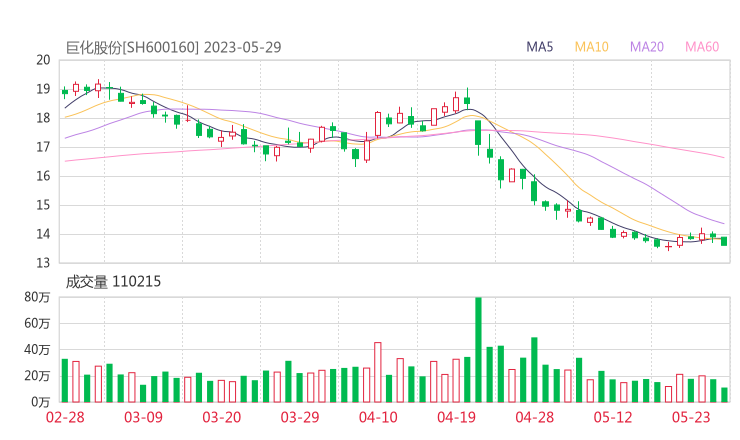The height and width of the screenshot is (440, 740).
Task: Click the MA60 legend label
Action: pos(702,47)
